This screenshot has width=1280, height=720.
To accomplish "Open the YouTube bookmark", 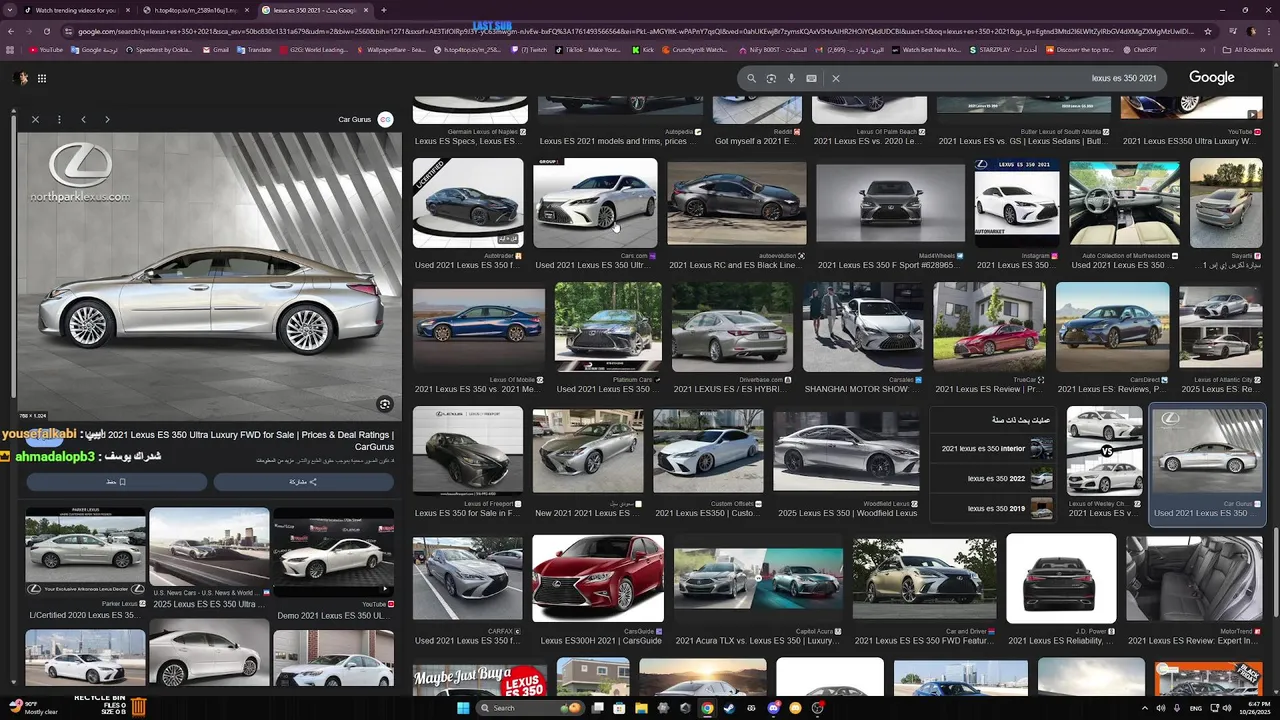I will tap(46, 50).
